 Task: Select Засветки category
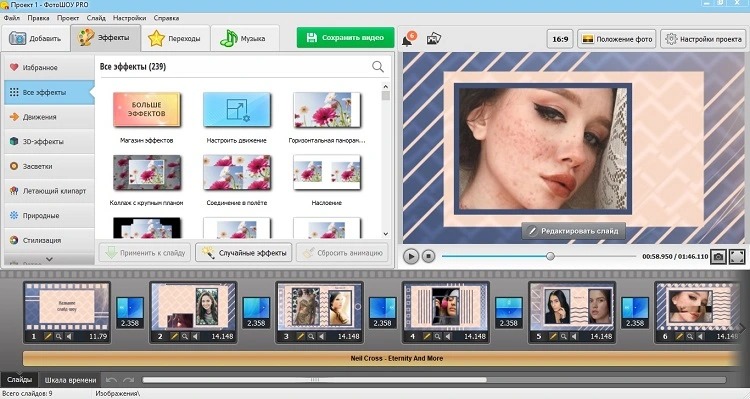tap(49, 166)
